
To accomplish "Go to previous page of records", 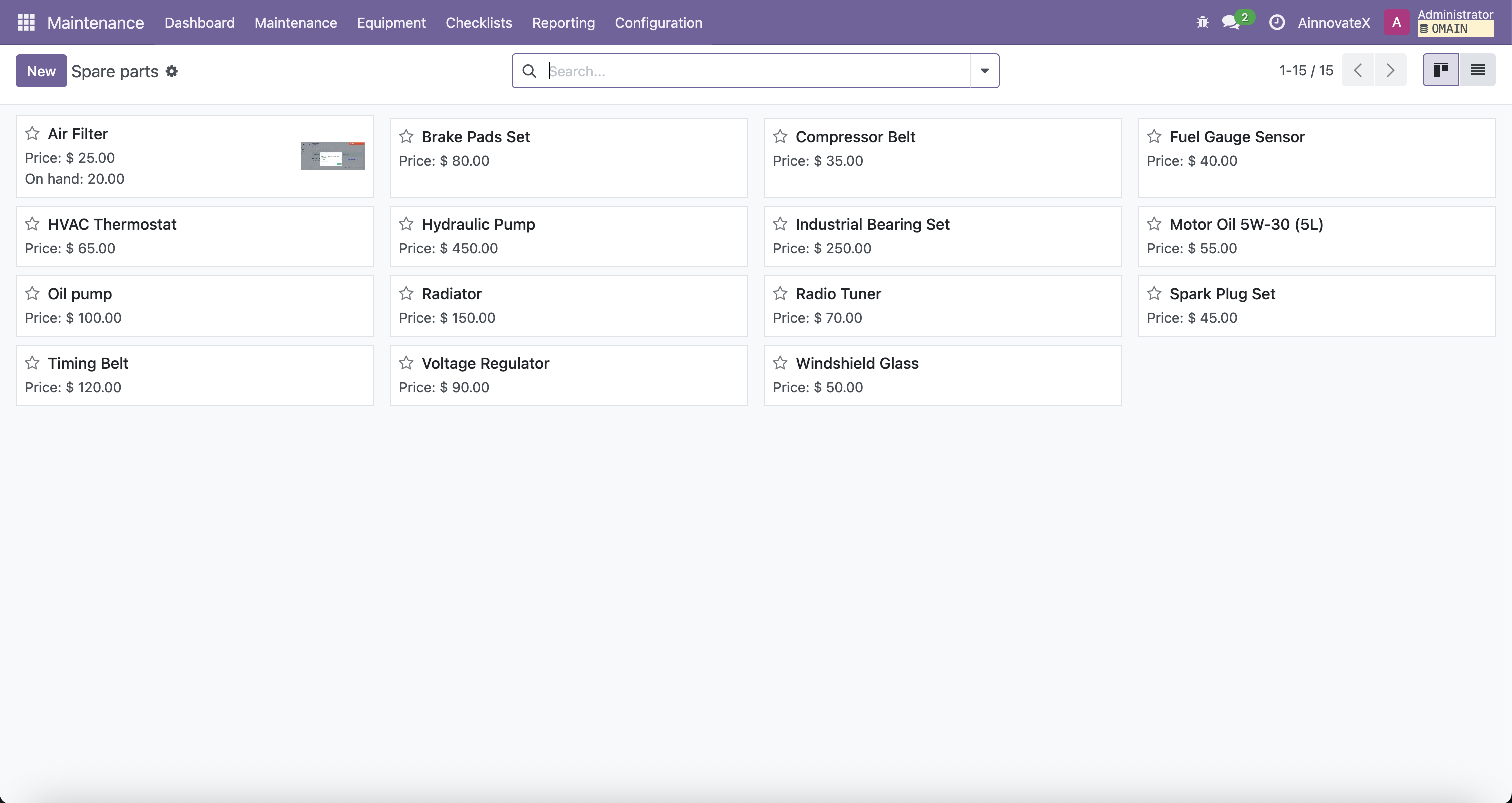I will pyautogui.click(x=1358, y=70).
